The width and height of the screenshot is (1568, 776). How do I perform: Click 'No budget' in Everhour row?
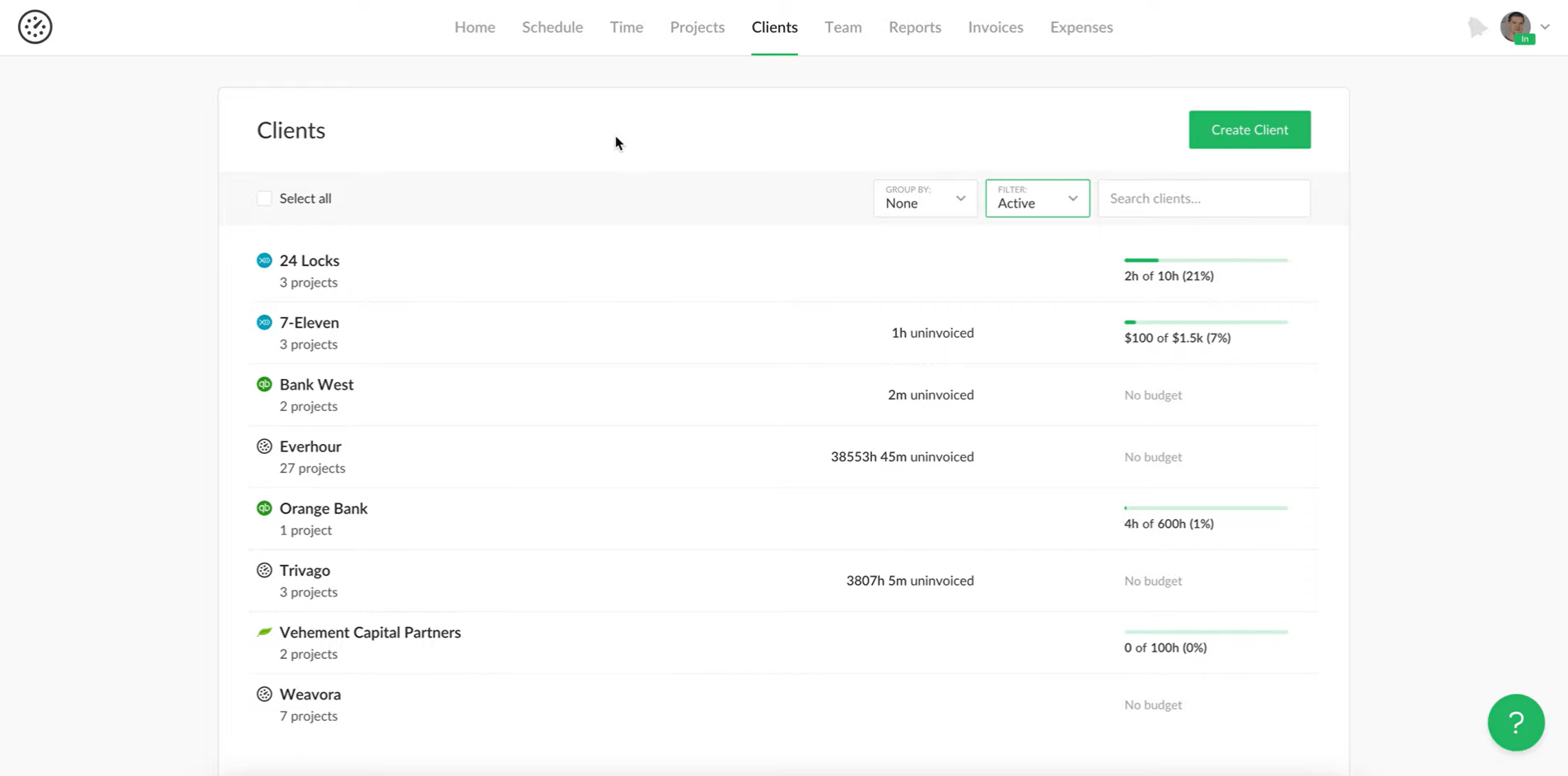coord(1153,457)
